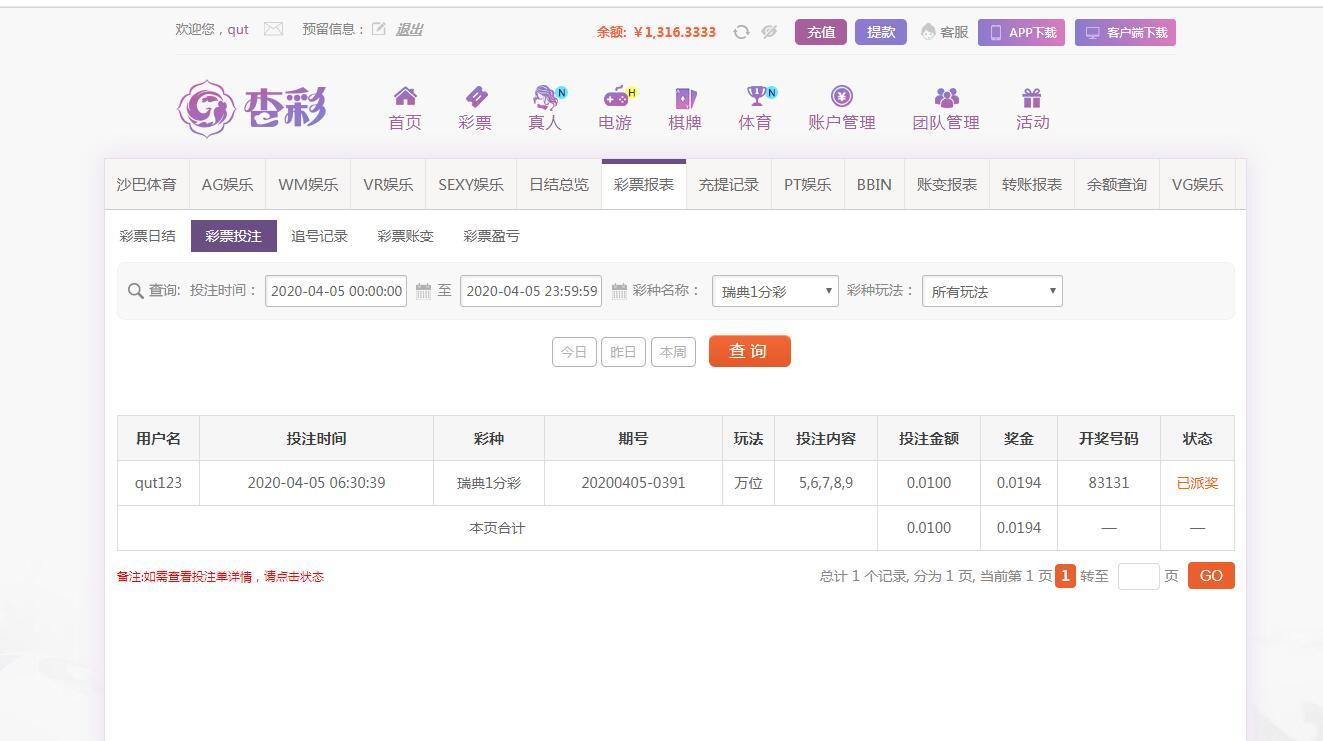Click the 充值 recharge button
The height and width of the screenshot is (741, 1323).
821,32
